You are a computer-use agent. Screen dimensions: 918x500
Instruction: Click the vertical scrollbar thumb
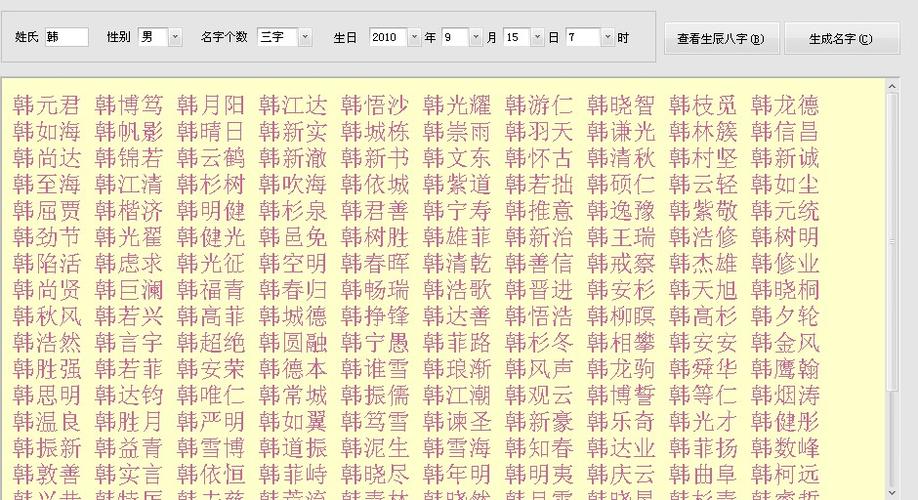(x=892, y=242)
